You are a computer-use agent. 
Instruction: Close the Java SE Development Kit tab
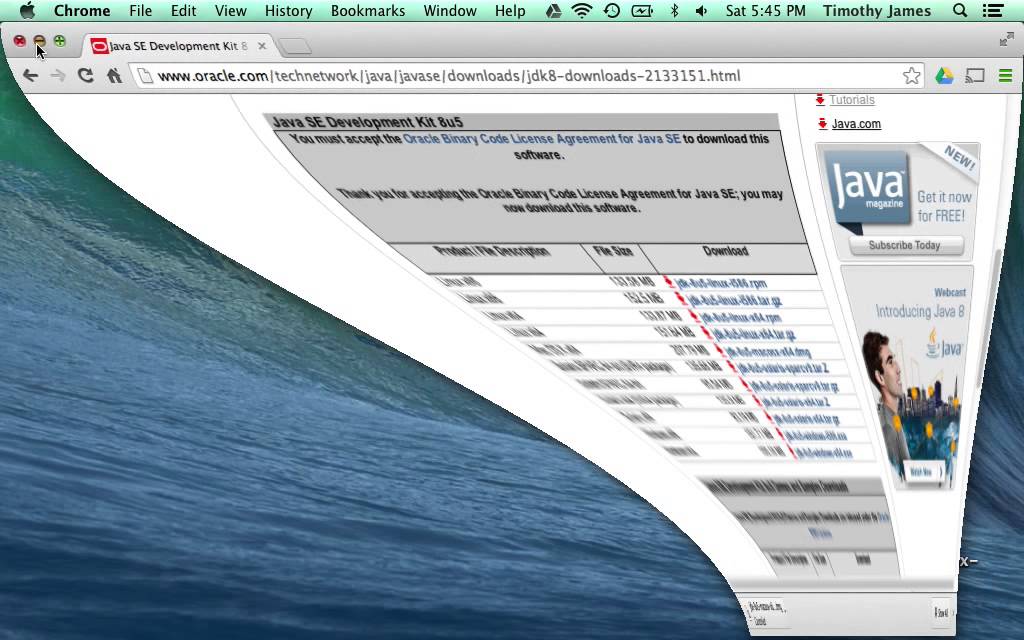[x=262, y=46]
